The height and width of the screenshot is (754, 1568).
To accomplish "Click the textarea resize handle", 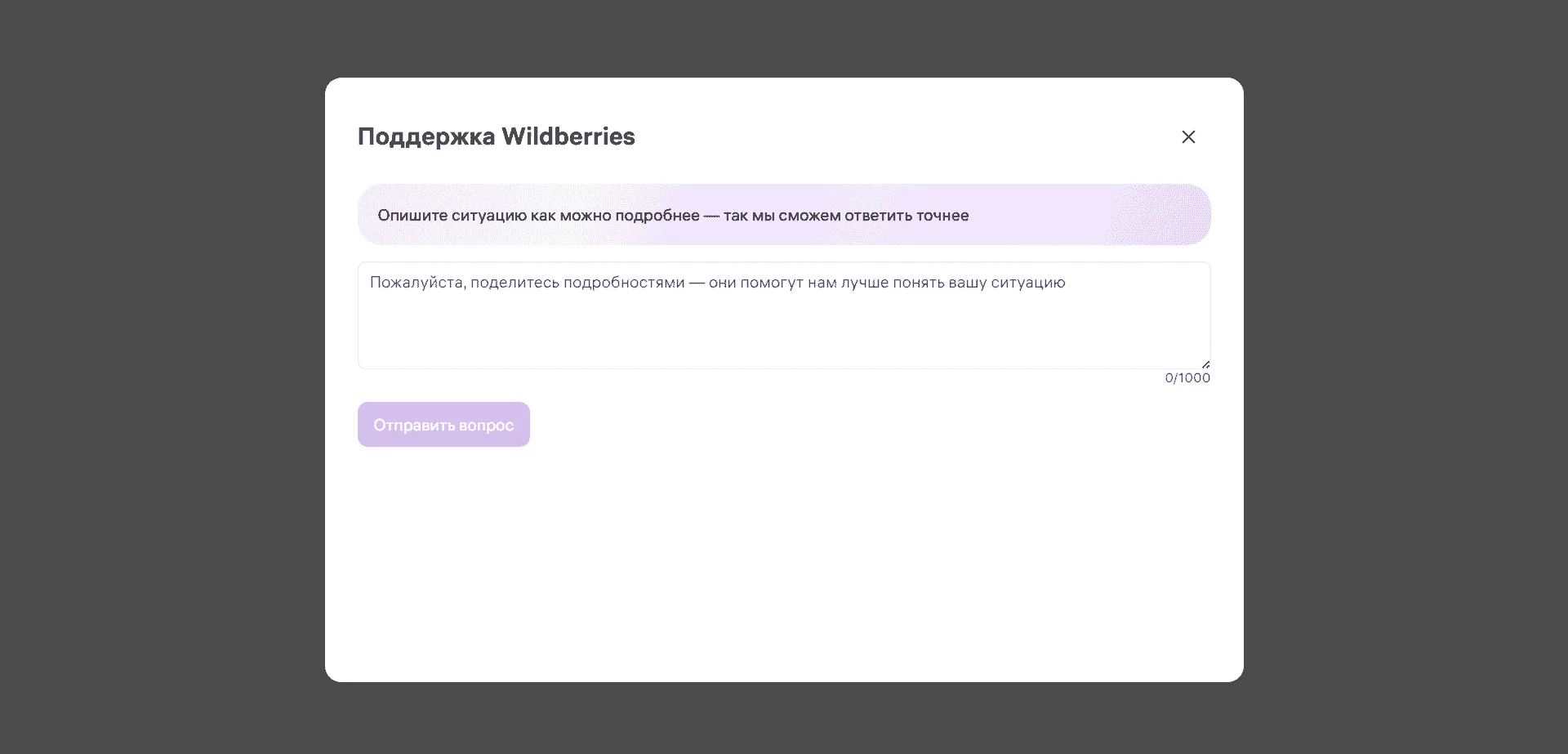I will coord(1205,364).
